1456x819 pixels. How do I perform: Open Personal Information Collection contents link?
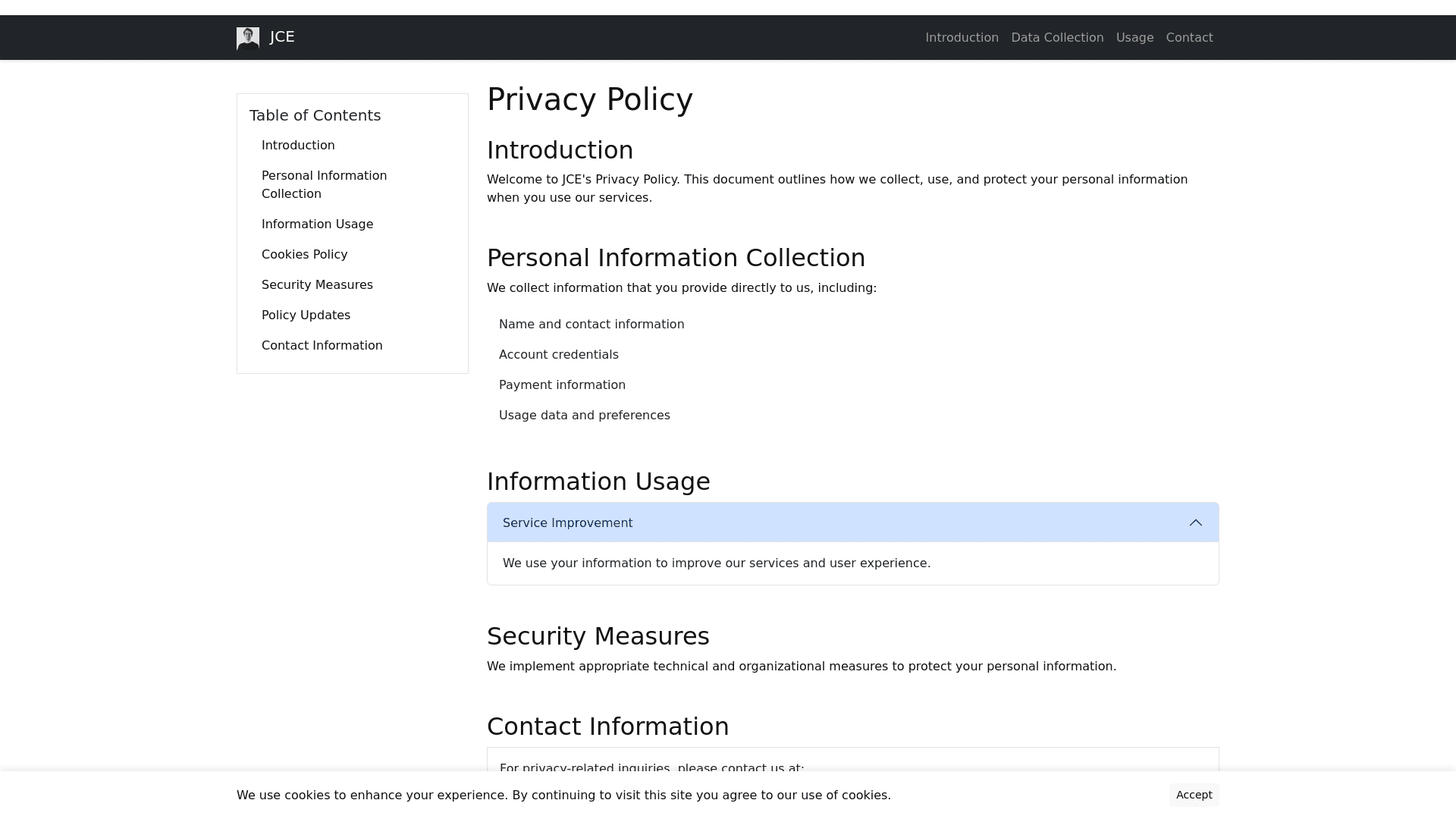324,184
